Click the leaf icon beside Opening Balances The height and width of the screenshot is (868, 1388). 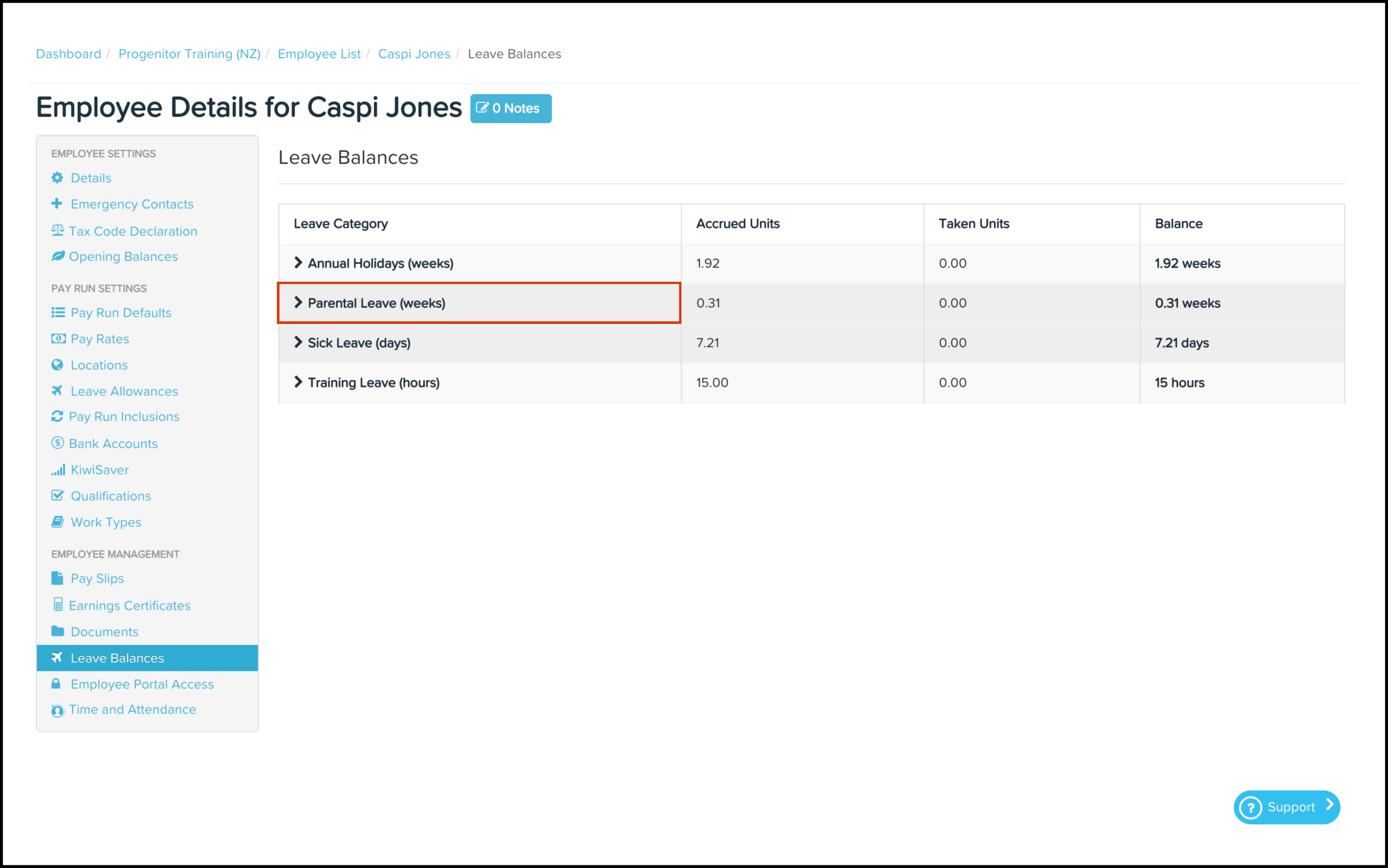[x=57, y=256]
